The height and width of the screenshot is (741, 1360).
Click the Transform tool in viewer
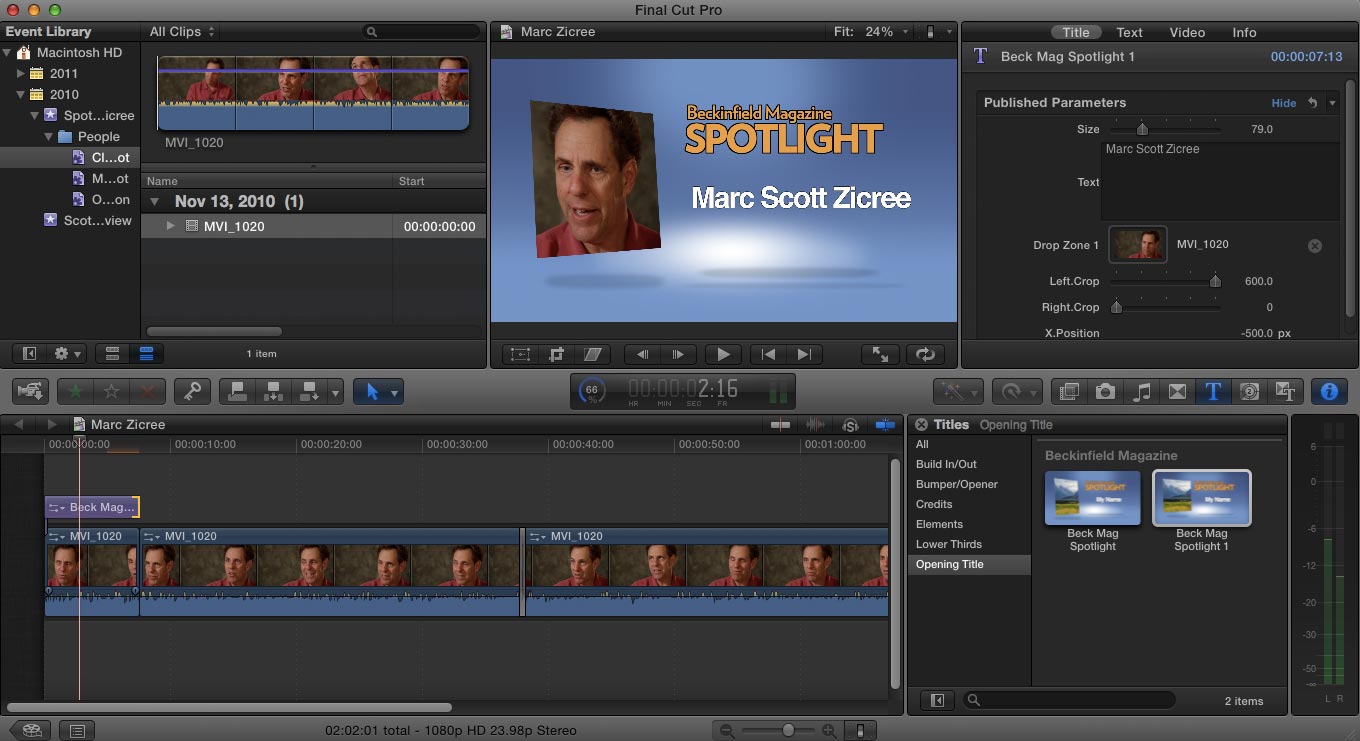pos(520,354)
